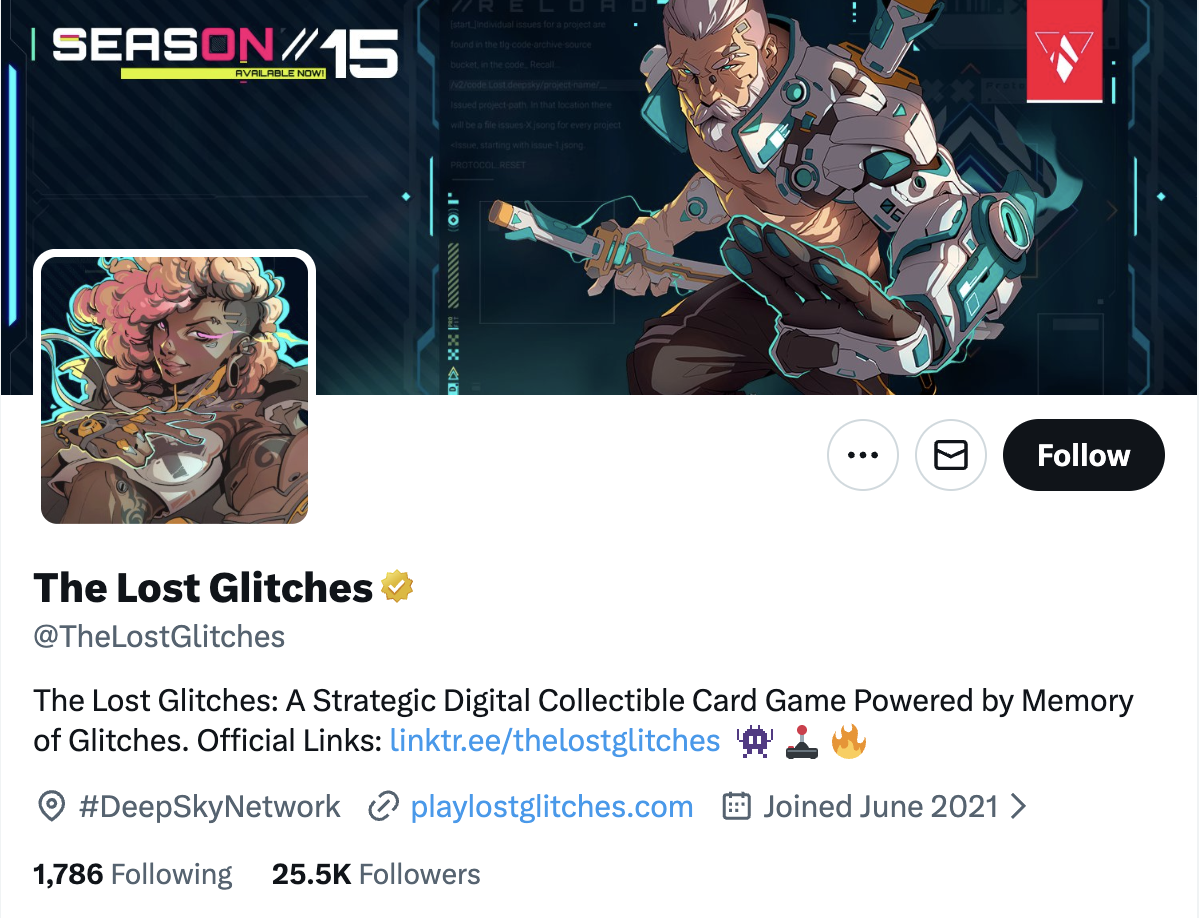1202x918 pixels.
Task: Click the fire emoji in bio
Action: click(x=849, y=741)
